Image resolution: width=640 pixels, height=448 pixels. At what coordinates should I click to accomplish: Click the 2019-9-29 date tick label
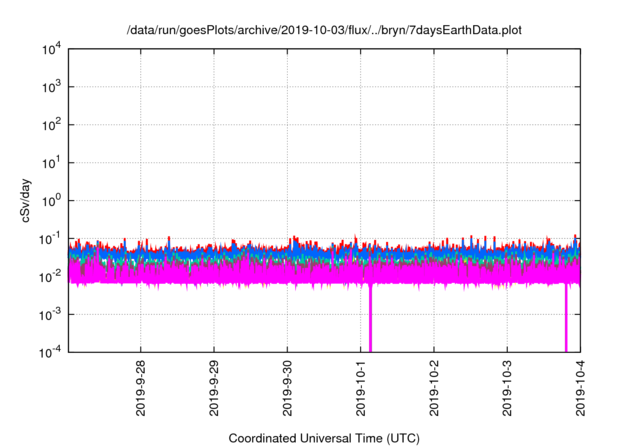tap(214, 388)
